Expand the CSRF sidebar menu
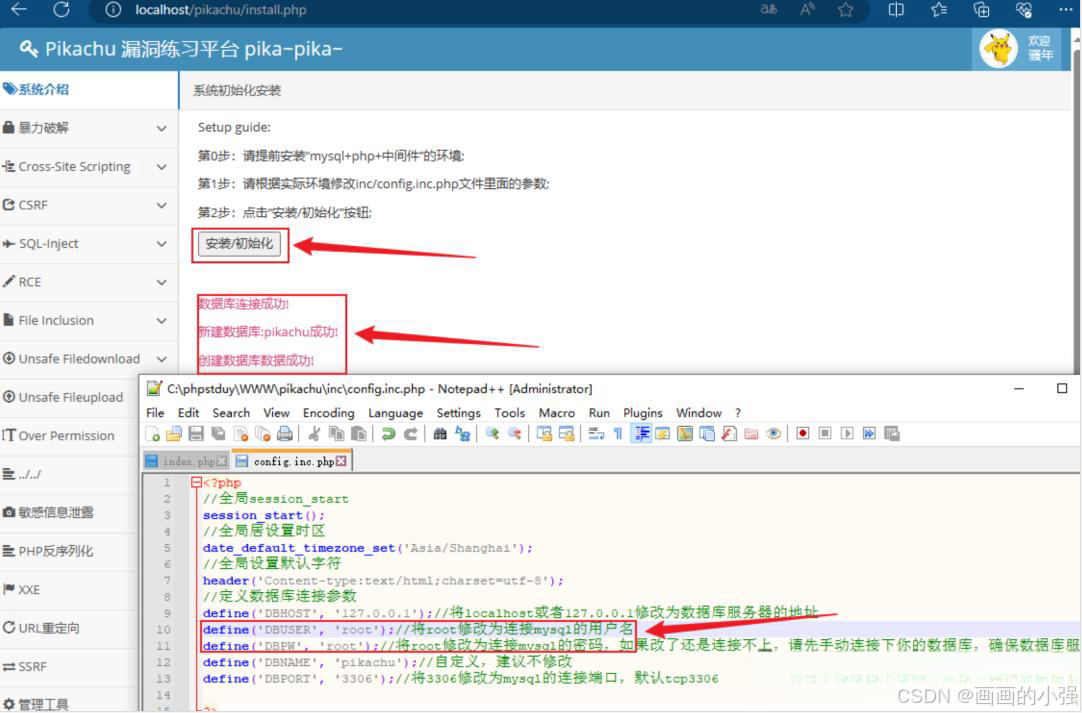Screen dimensions: 1082x713 click(x=89, y=205)
